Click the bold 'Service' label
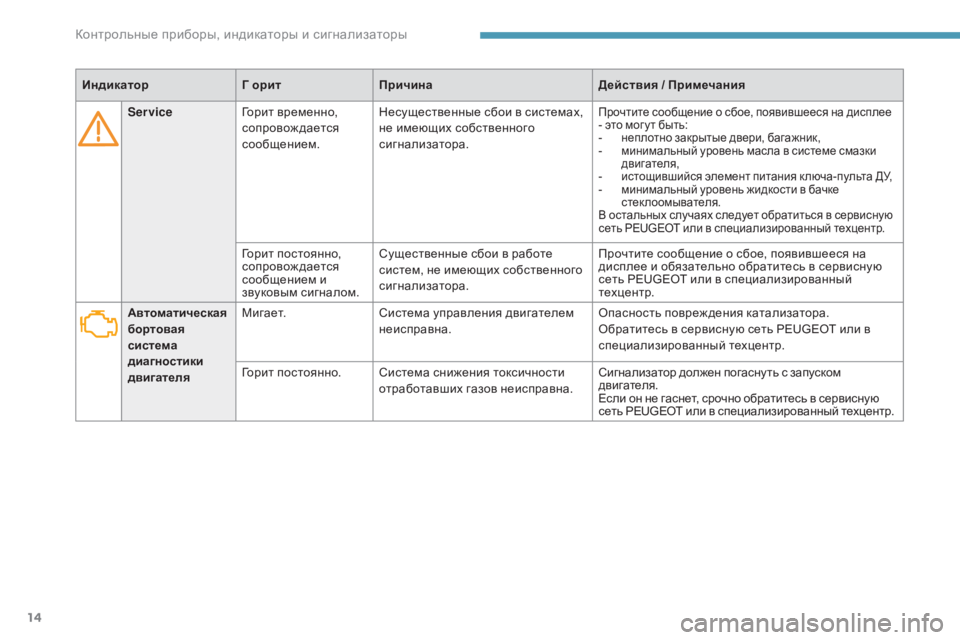The height and width of the screenshot is (640, 960). pos(150,112)
